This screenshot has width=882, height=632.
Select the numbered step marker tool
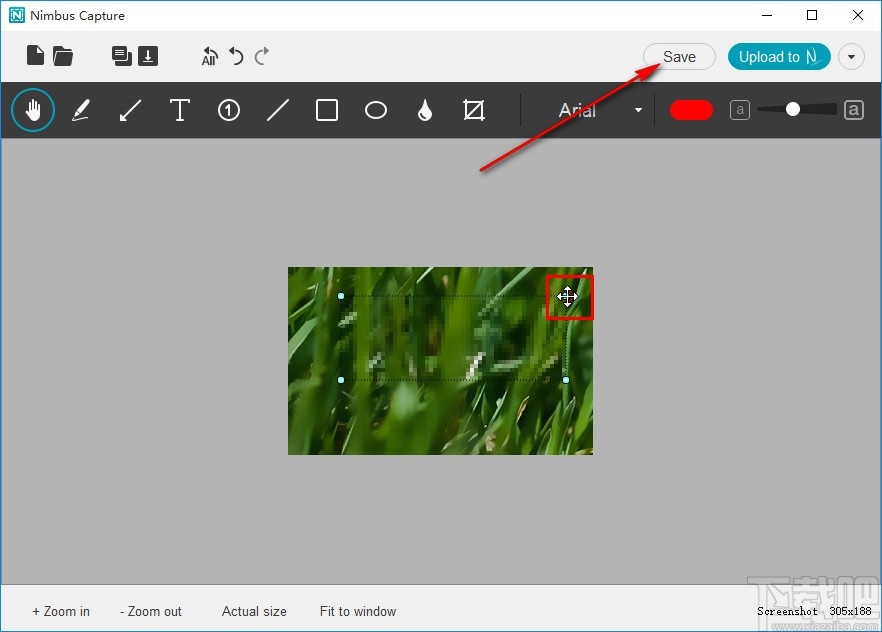tap(228, 110)
